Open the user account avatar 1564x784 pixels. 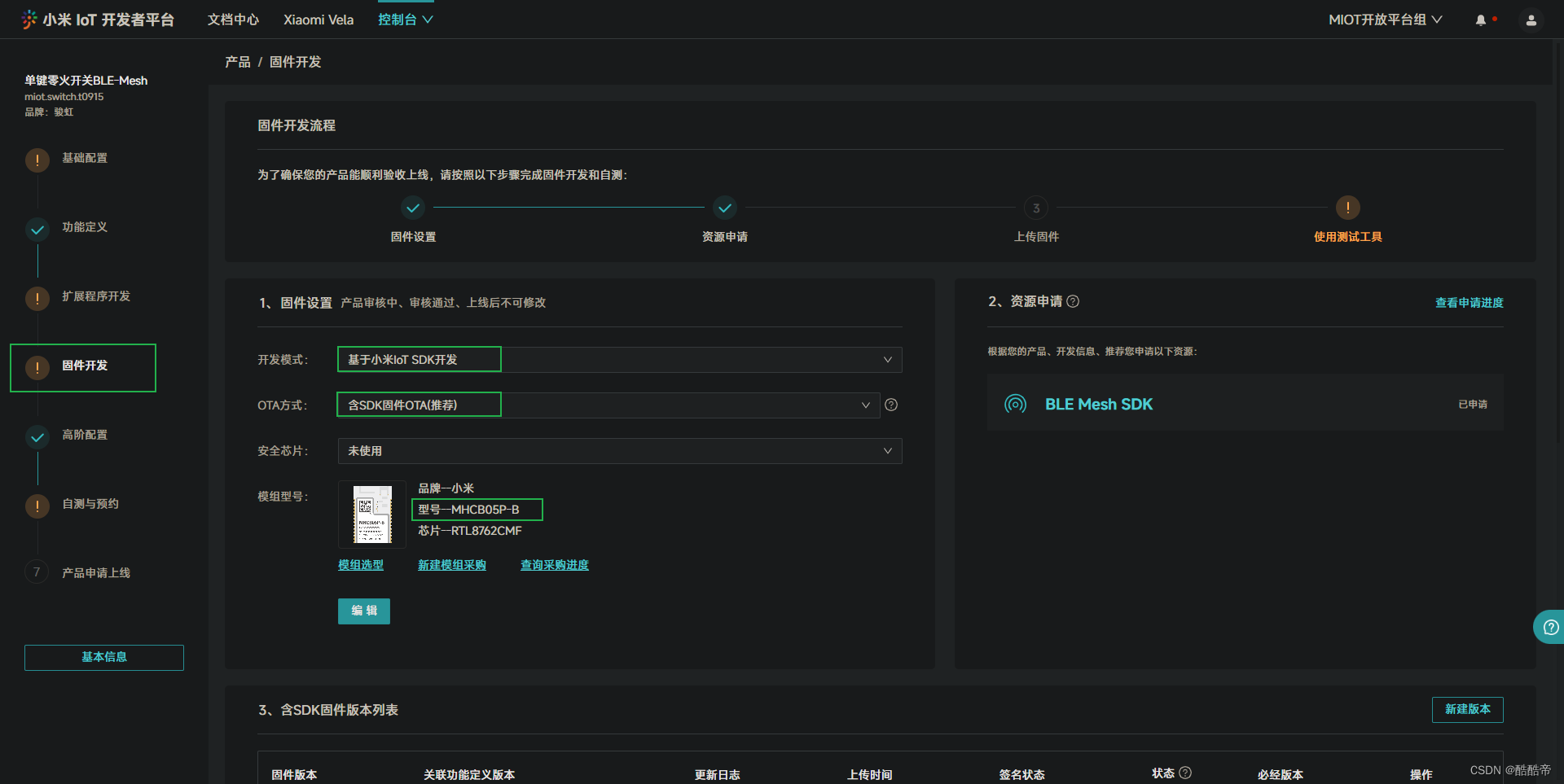click(x=1531, y=20)
